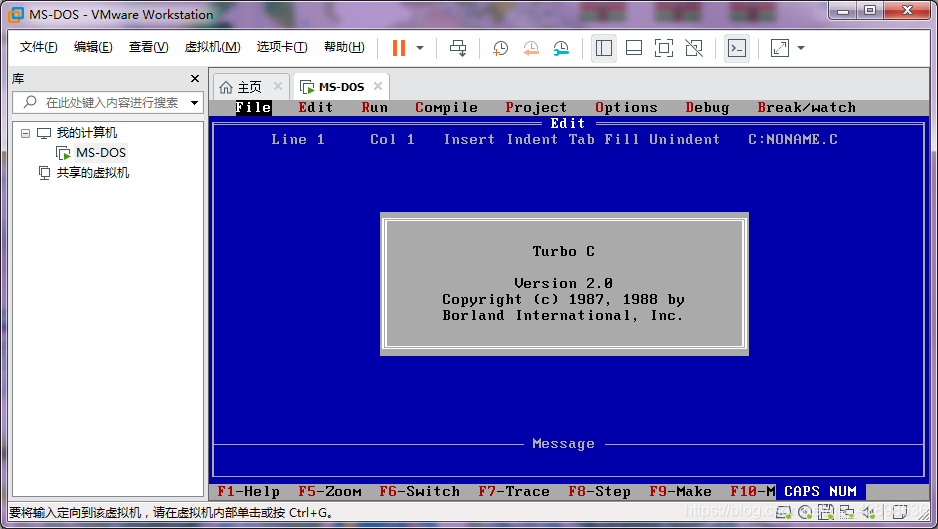Select the MS-DOS virtual machine in library
Screen dimensions: 938x529
100,153
